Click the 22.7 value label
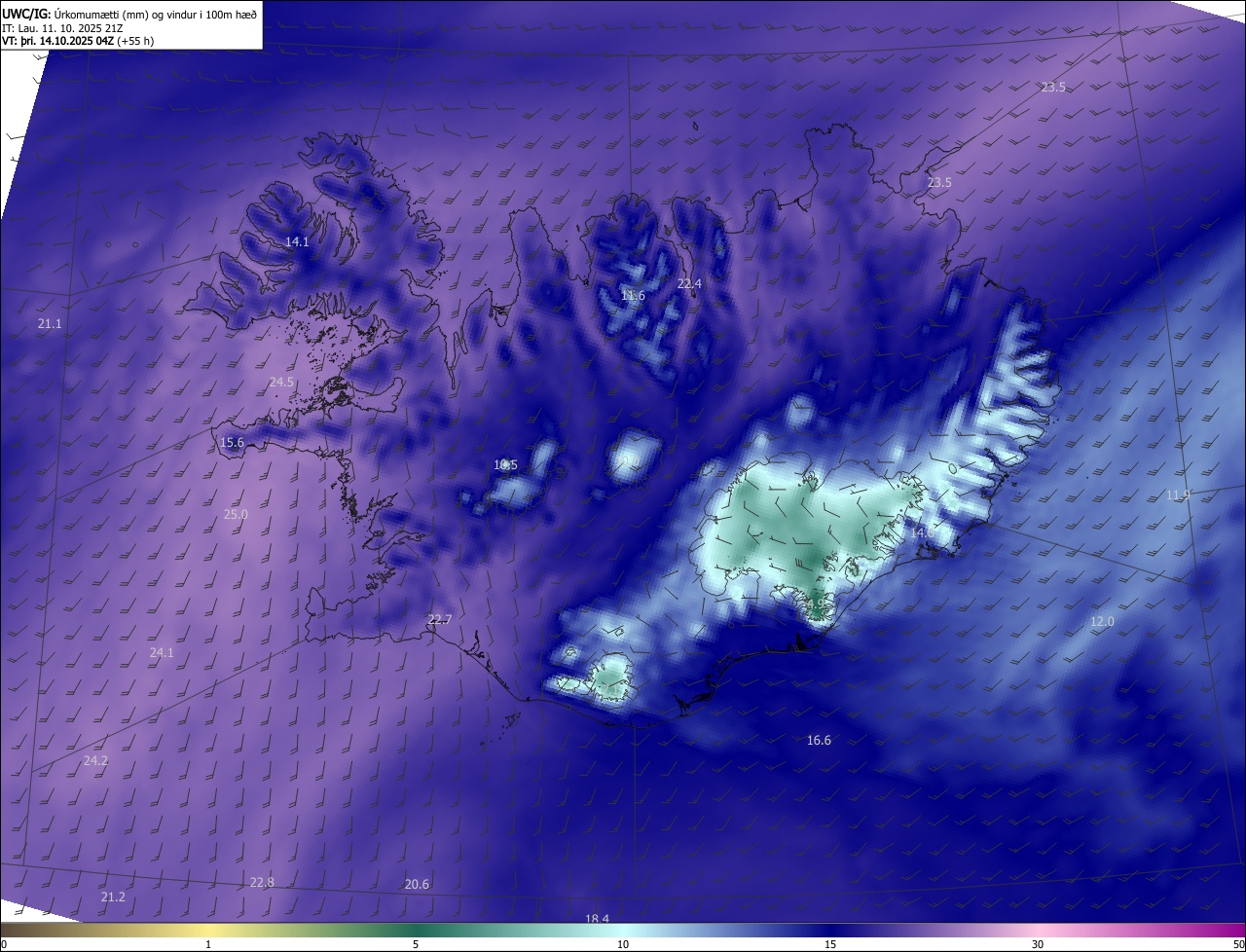The height and width of the screenshot is (952, 1246). pos(440,619)
